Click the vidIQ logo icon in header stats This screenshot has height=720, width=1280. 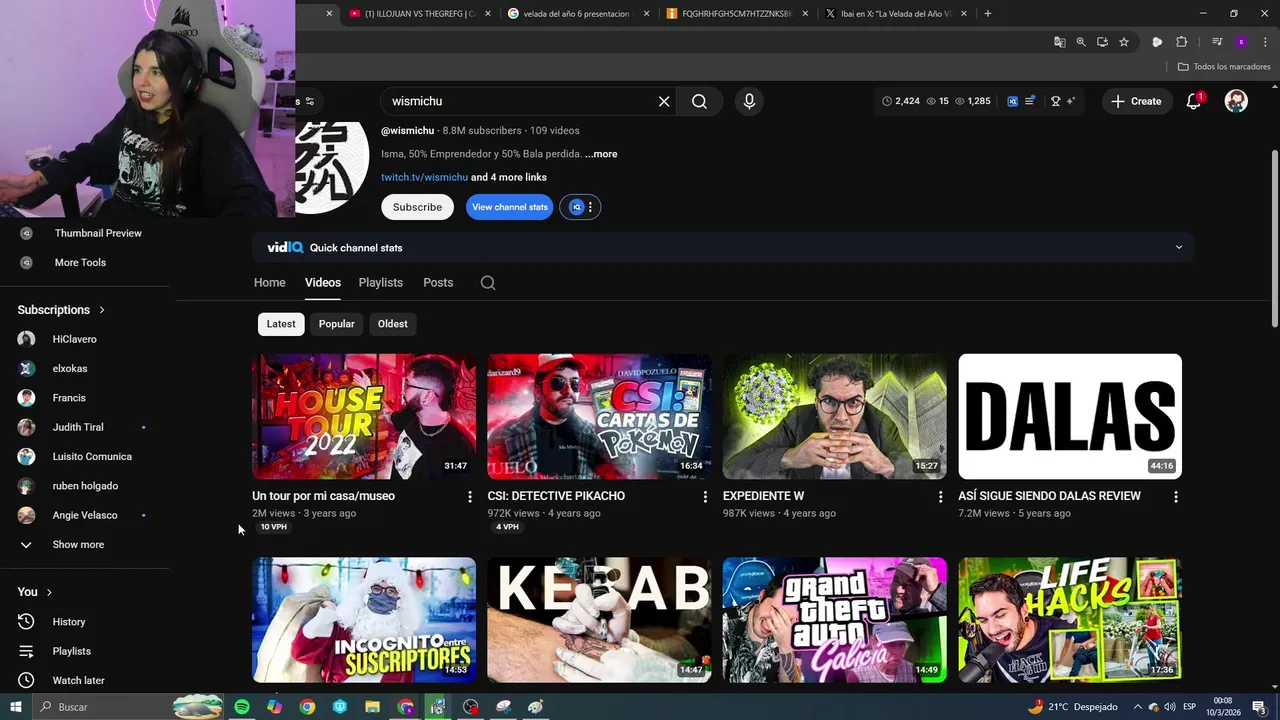click(x=1012, y=101)
